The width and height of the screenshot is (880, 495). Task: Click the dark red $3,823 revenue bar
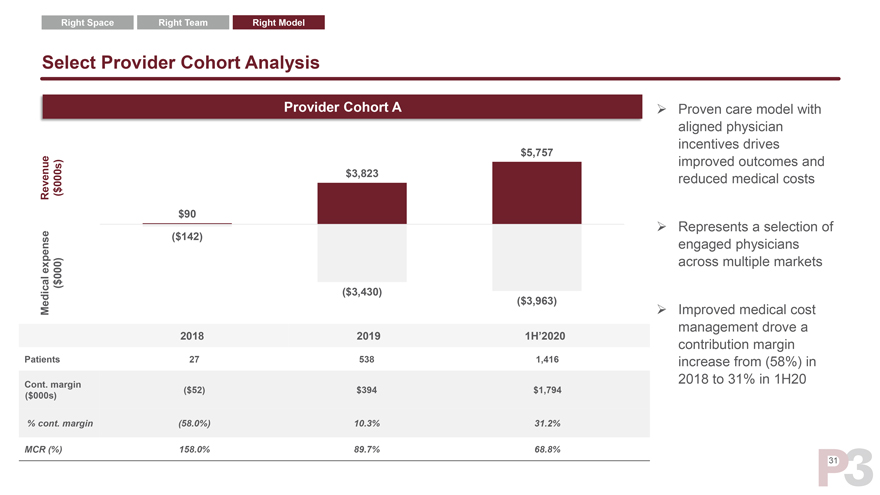point(362,203)
